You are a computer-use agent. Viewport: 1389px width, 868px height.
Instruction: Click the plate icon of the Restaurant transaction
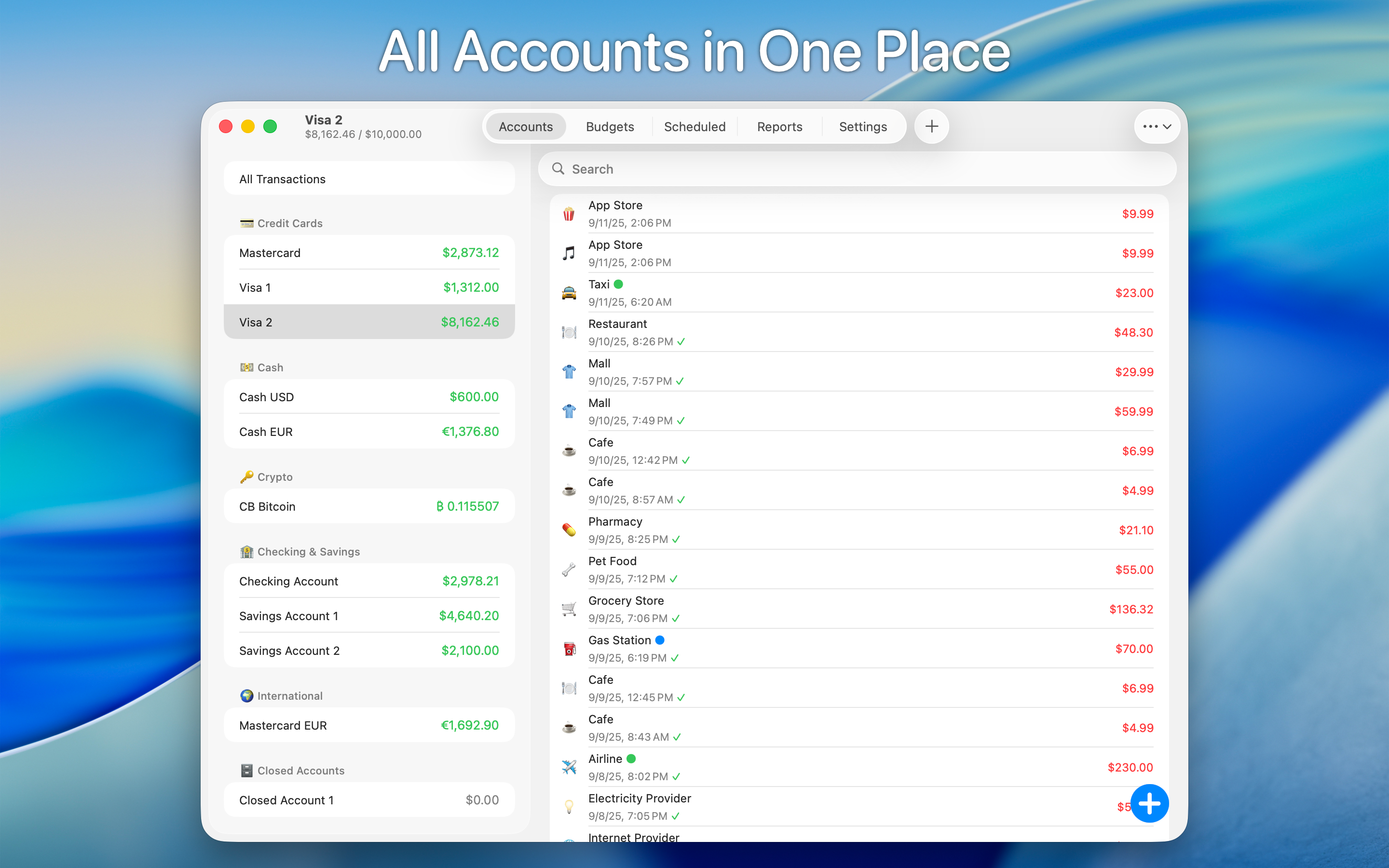[569, 332]
